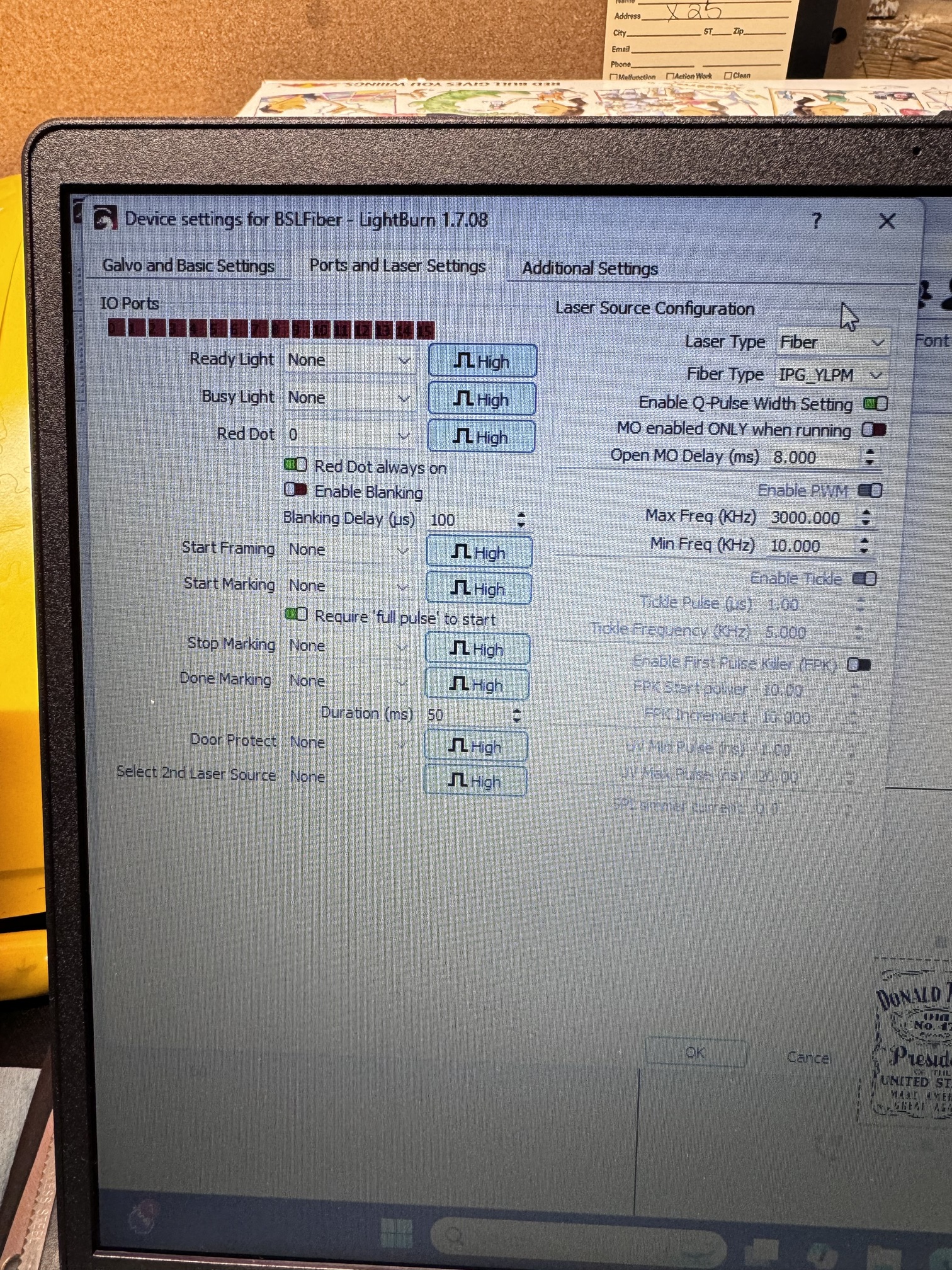Image resolution: width=952 pixels, height=1270 pixels.
Task: Click the help question mark icon
Action: 817,220
